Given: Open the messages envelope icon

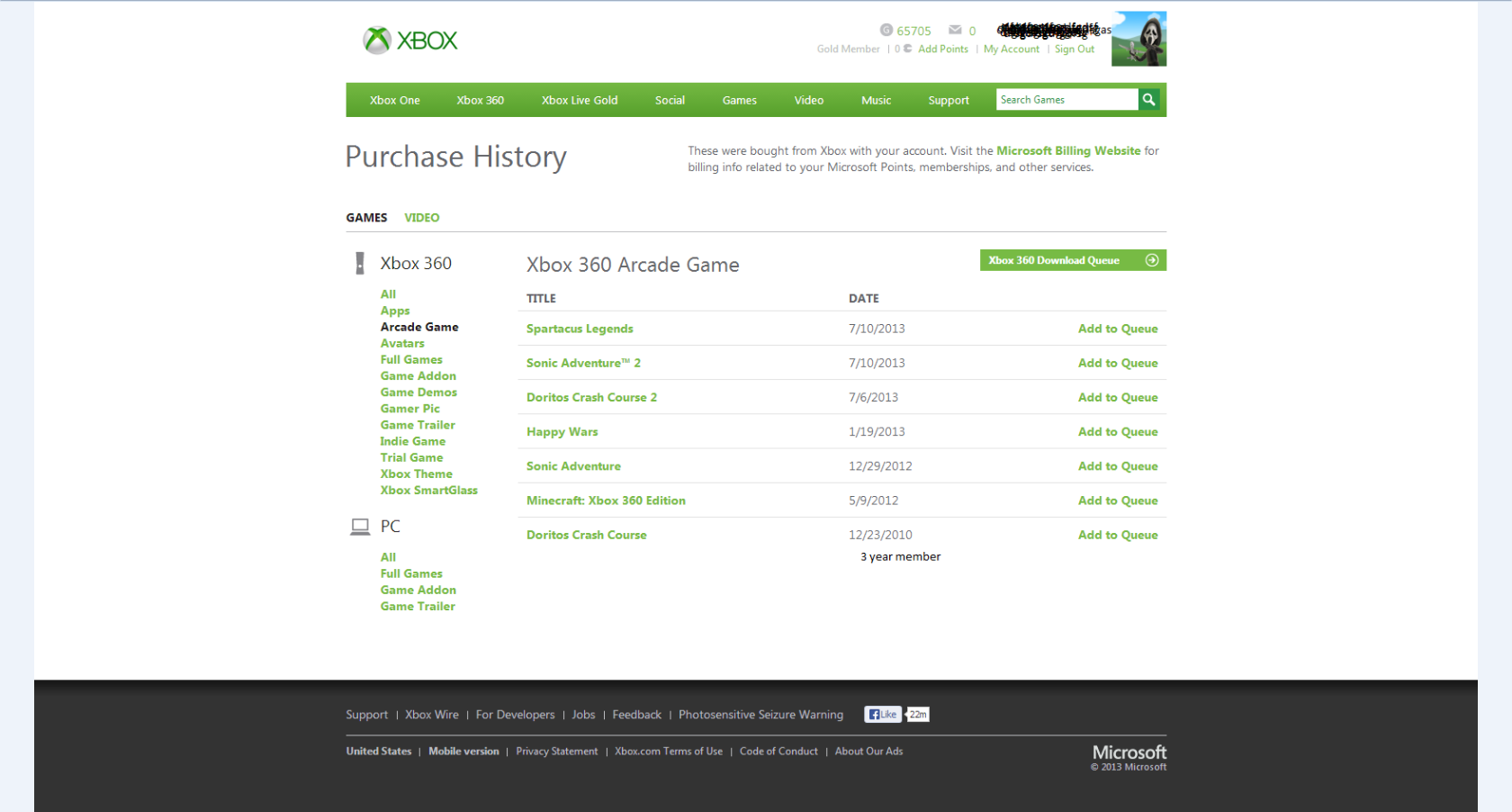Looking at the screenshot, I should pyautogui.click(x=955, y=30).
